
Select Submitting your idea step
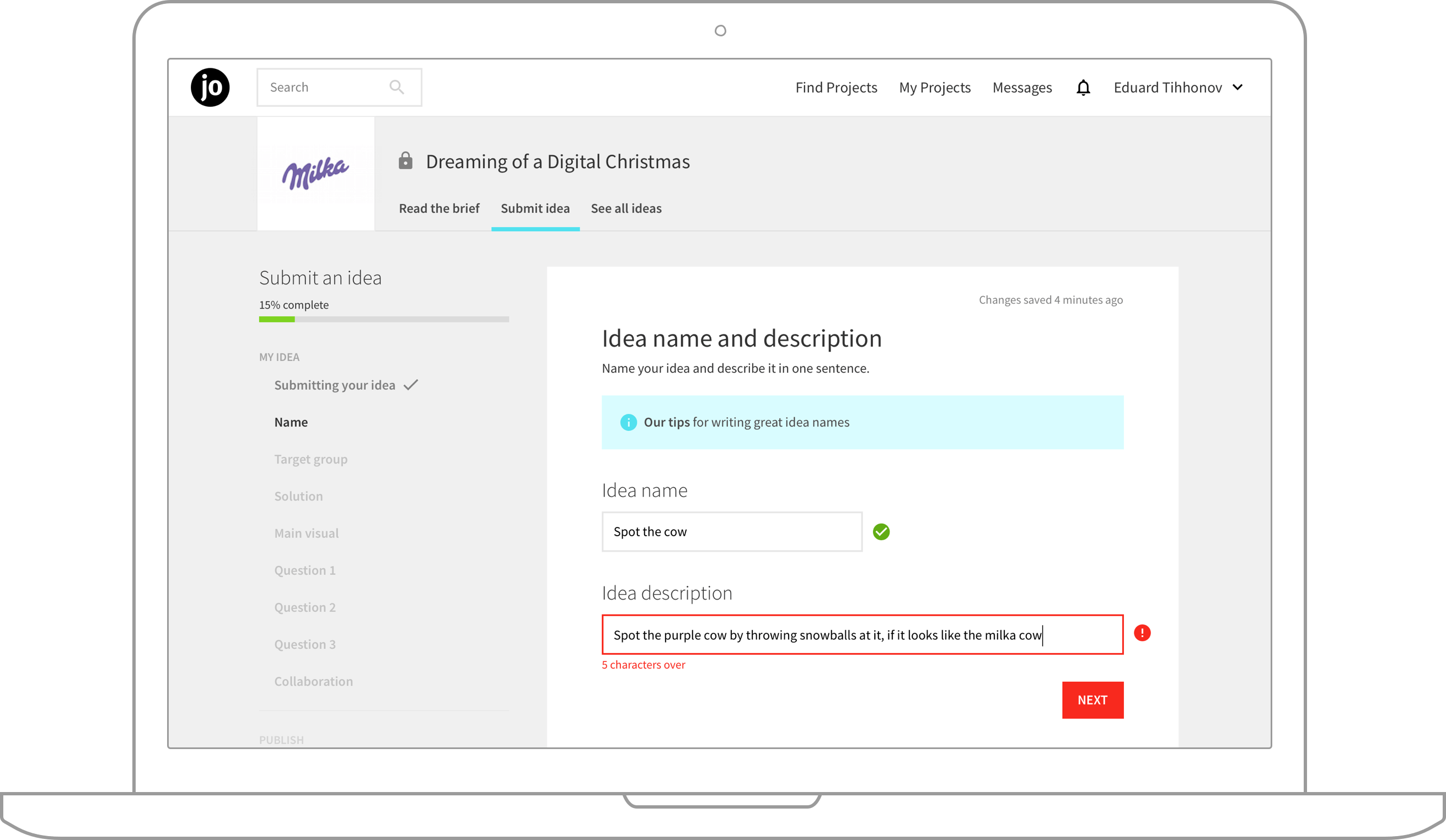pos(335,385)
